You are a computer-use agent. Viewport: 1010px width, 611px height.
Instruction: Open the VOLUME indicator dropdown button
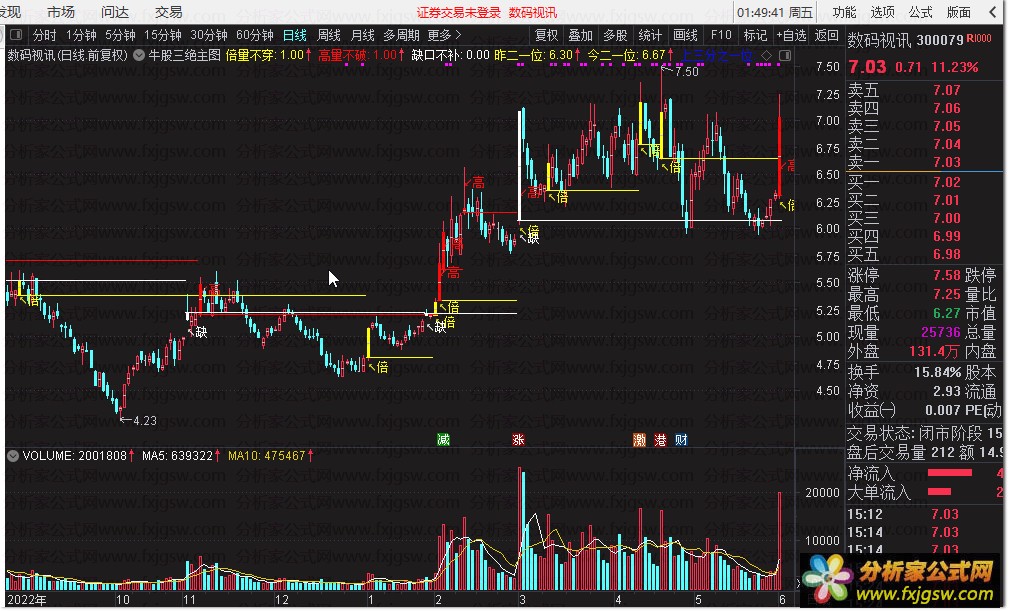(13, 456)
